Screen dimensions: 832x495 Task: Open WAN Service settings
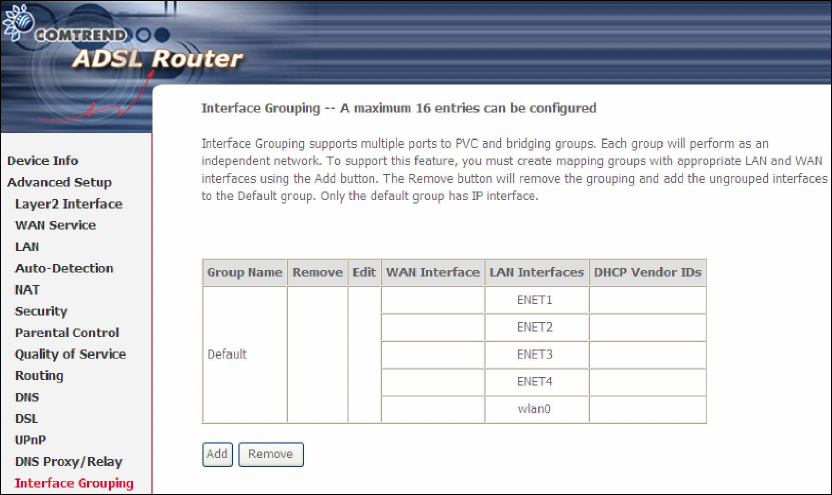point(55,225)
